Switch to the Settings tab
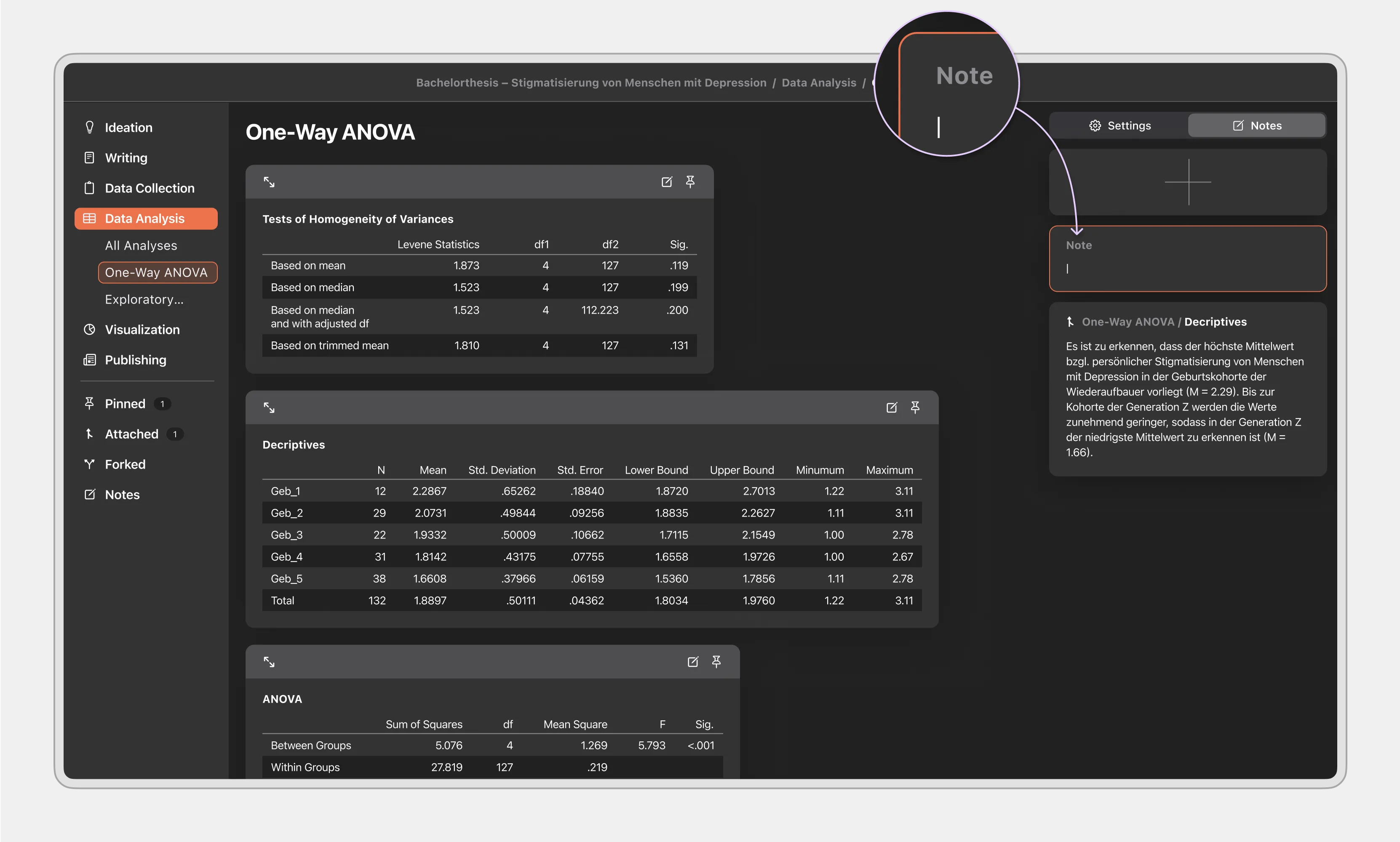Screen dimensions: 1400x842 tap(1119, 125)
